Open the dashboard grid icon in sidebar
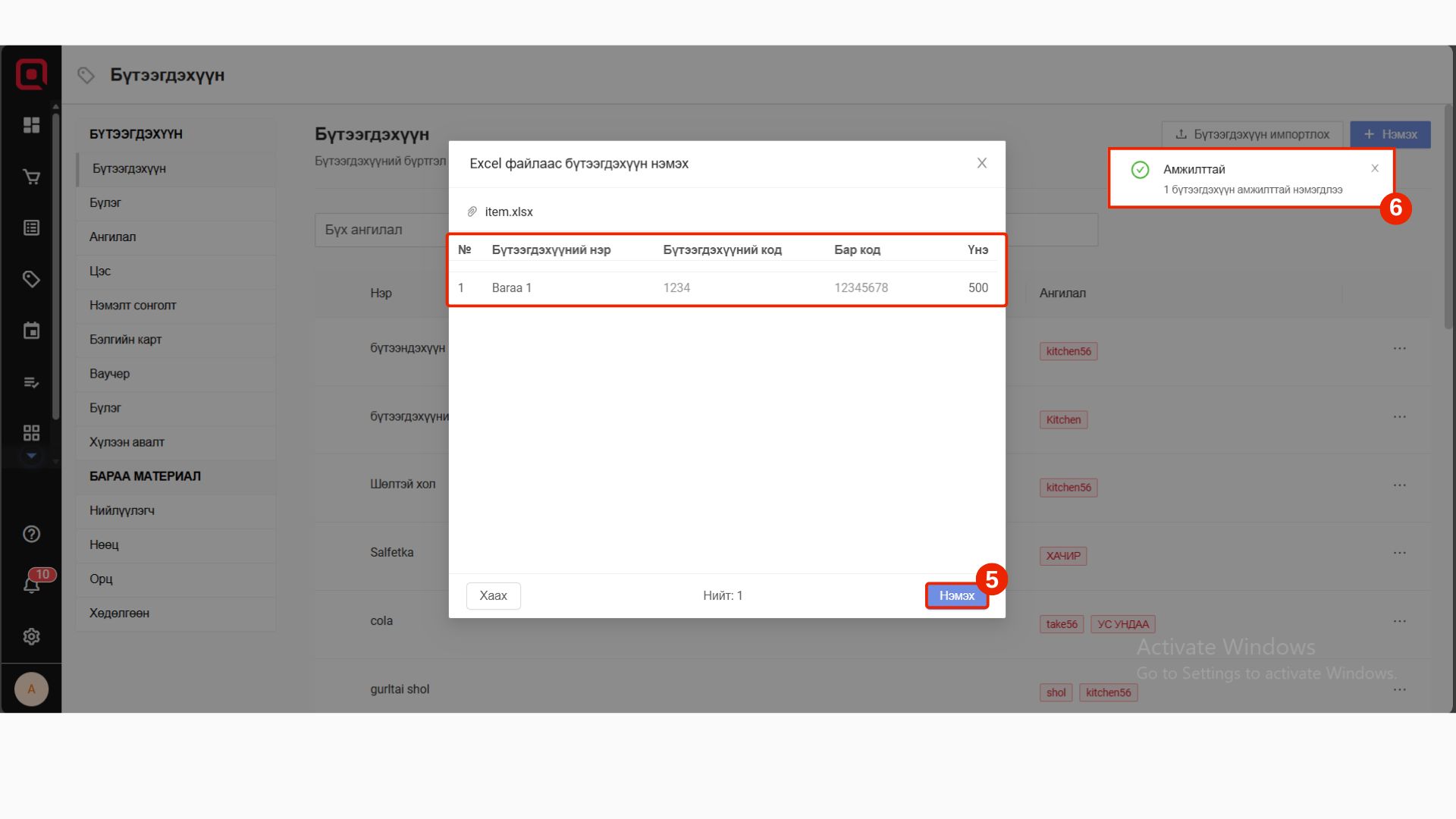Image resolution: width=1456 pixels, height=819 pixels. (x=31, y=125)
